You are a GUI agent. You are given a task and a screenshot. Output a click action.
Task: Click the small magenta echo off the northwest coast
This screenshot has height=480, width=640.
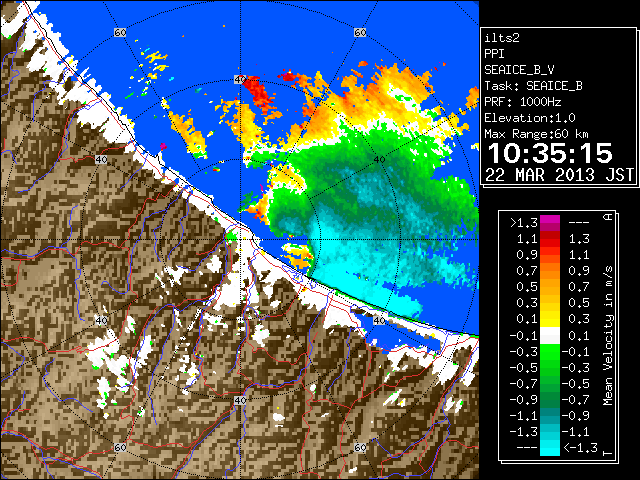163,146
